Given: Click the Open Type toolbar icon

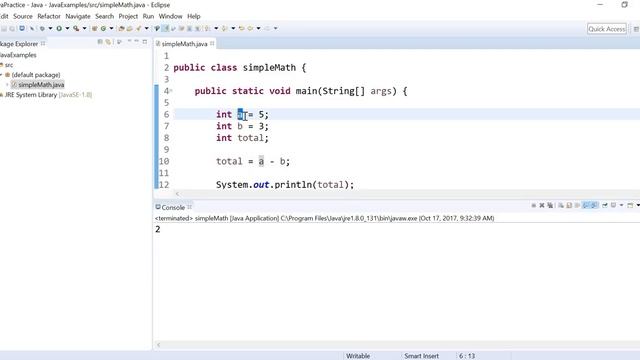Looking at the screenshot, I should click(121, 29).
